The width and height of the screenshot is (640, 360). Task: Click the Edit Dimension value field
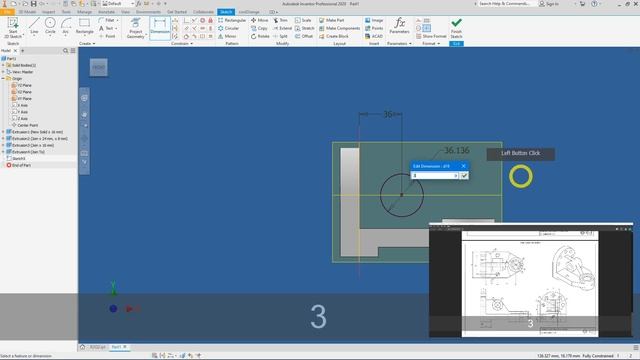[x=433, y=176]
